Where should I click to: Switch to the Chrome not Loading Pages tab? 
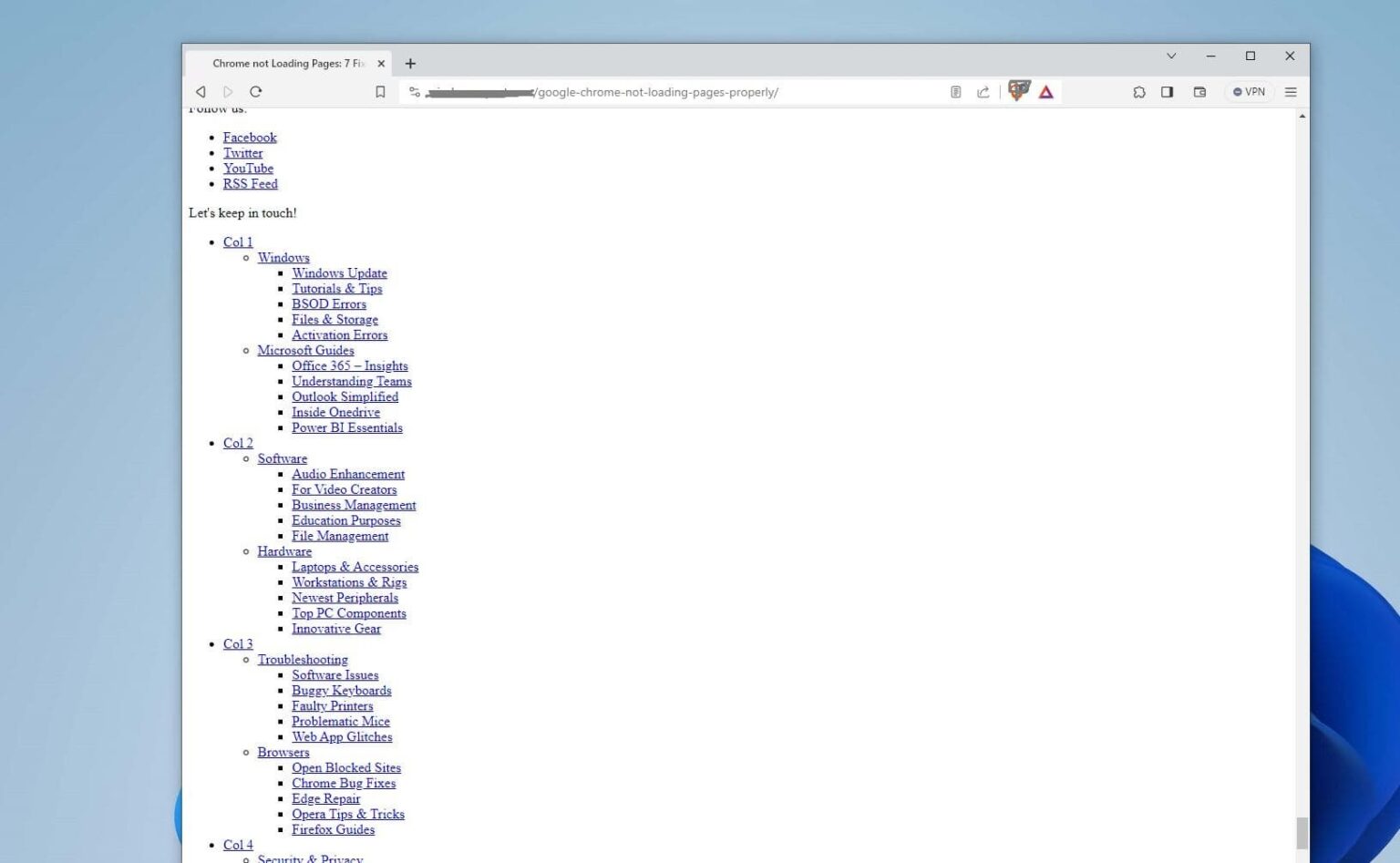(x=287, y=63)
